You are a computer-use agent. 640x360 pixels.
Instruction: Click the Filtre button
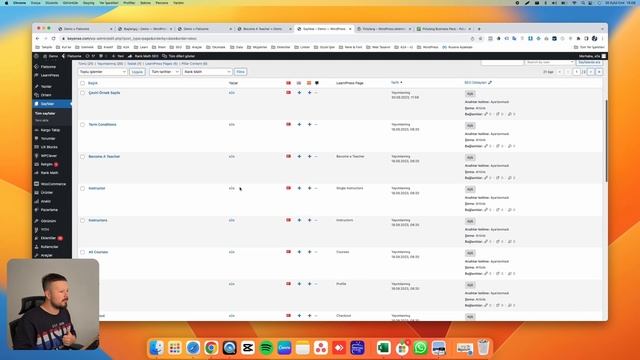(240, 72)
